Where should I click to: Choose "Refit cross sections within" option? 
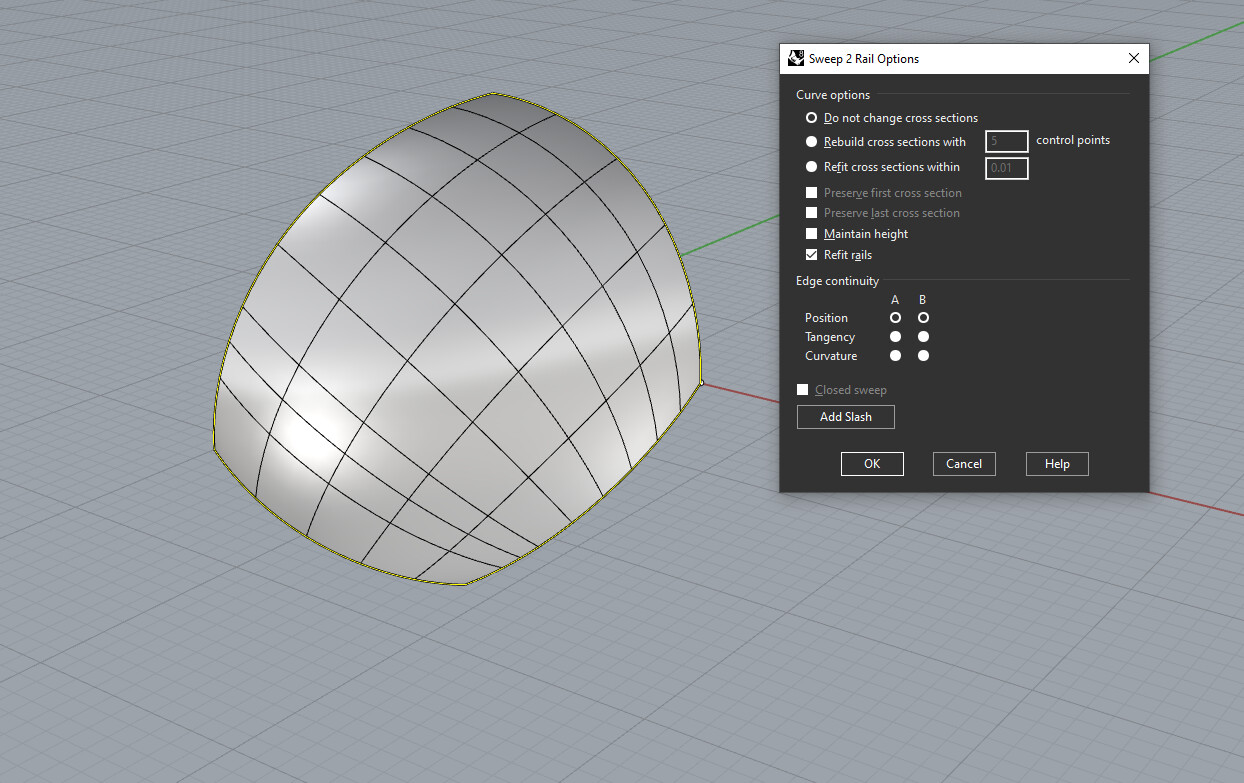[x=811, y=166]
